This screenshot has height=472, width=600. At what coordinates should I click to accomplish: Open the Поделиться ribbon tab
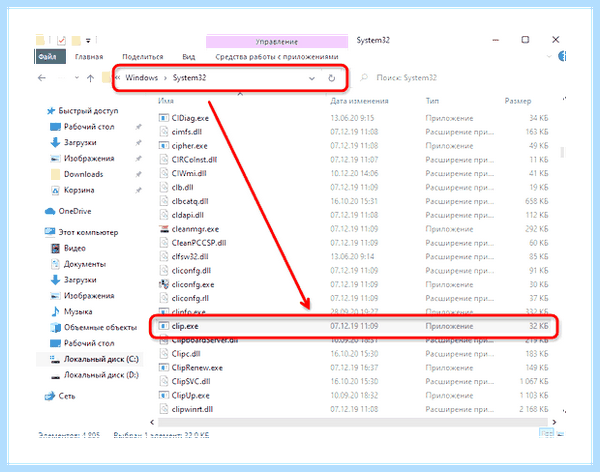(143, 57)
